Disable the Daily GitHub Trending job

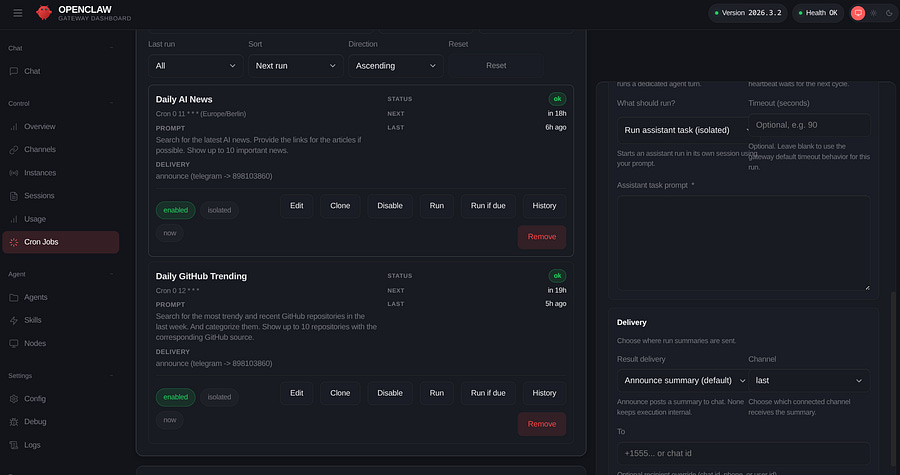tap(390, 393)
